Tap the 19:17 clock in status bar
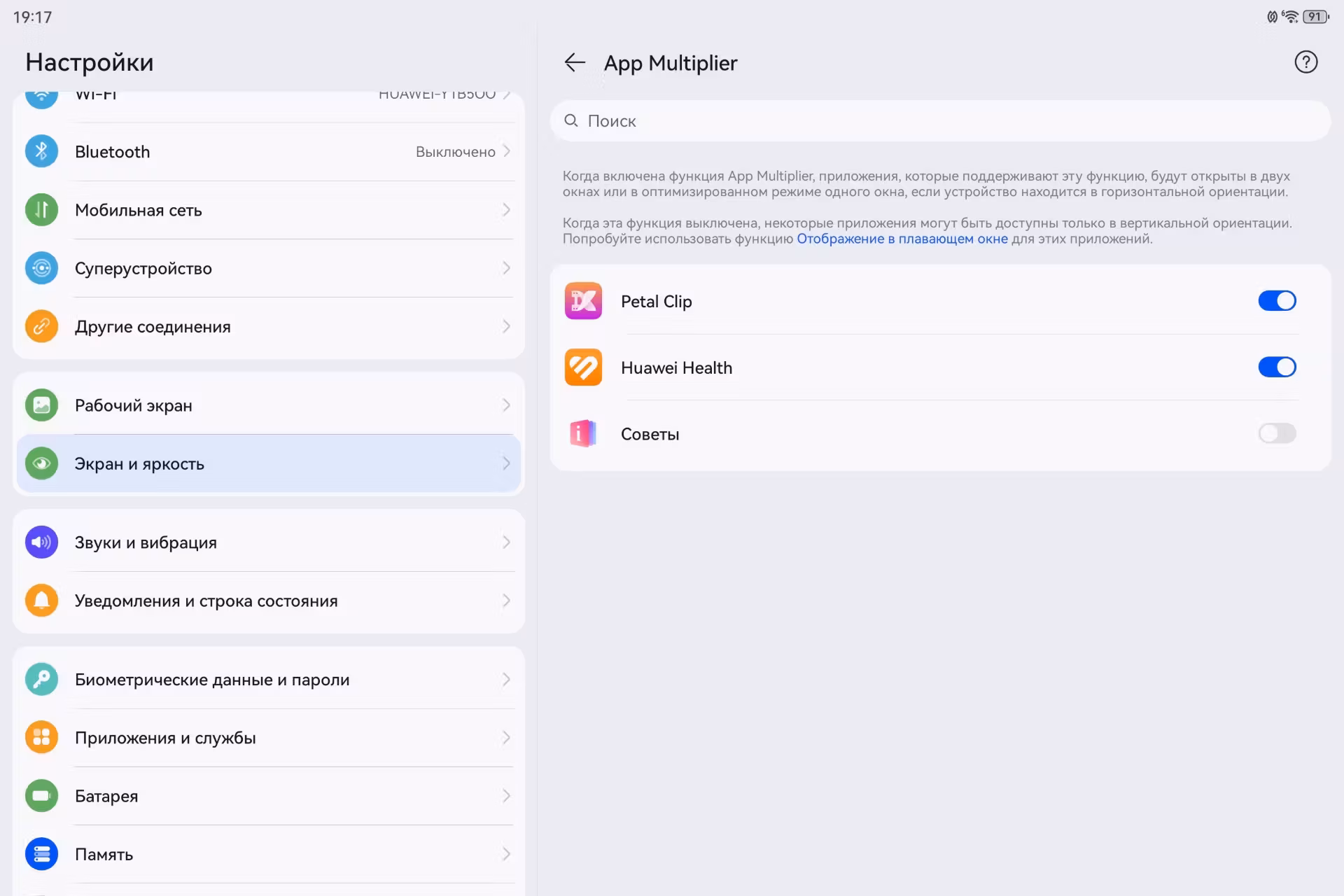1344x896 pixels. 32,17
